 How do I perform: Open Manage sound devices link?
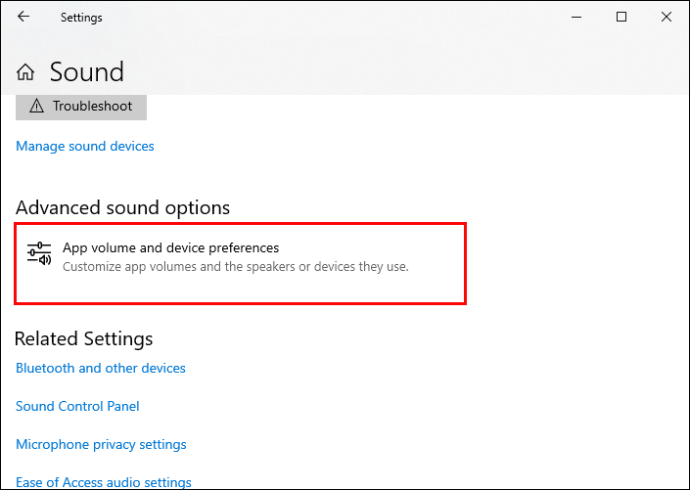[85, 146]
